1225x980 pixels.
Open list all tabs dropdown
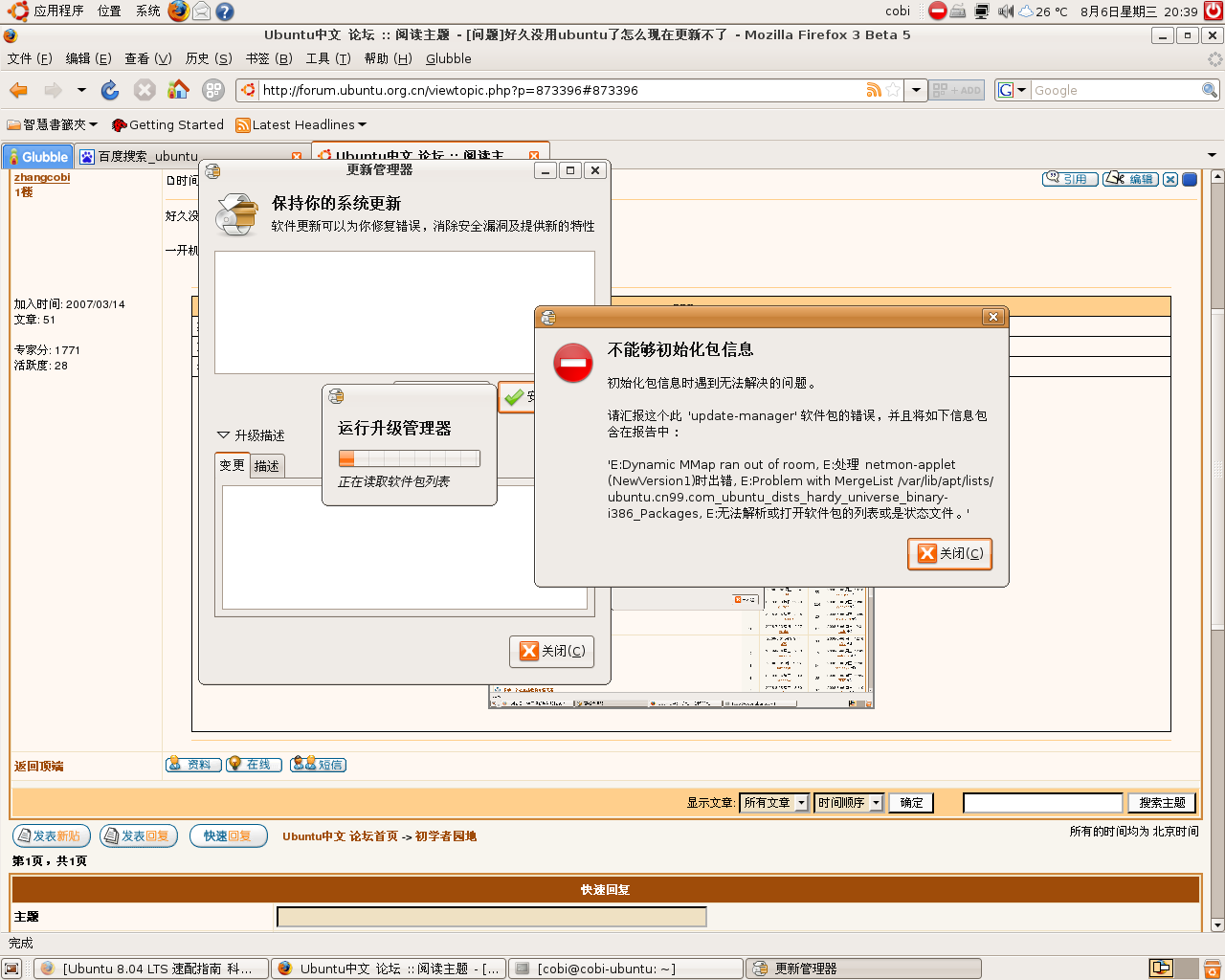(1212, 155)
